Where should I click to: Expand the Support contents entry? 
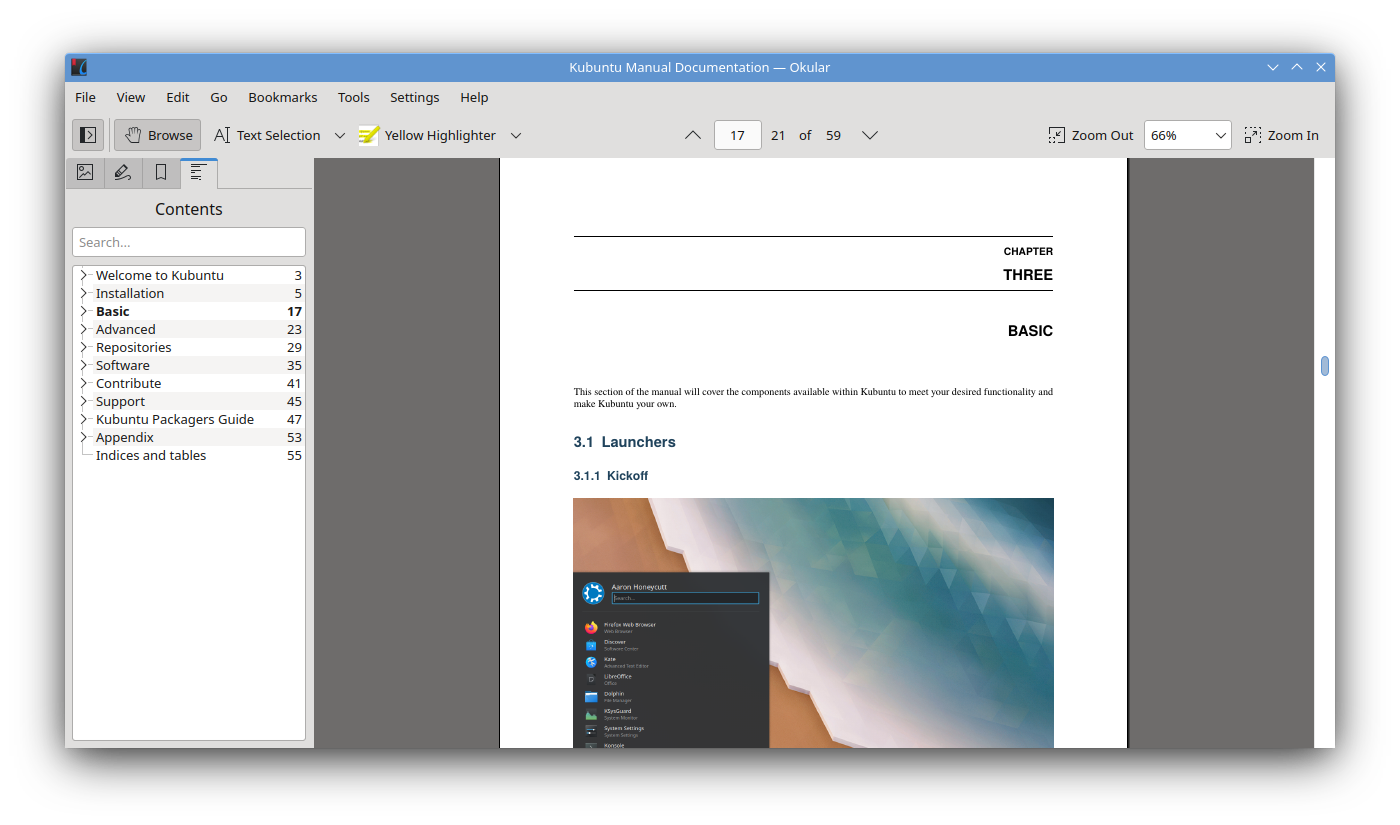coord(84,401)
